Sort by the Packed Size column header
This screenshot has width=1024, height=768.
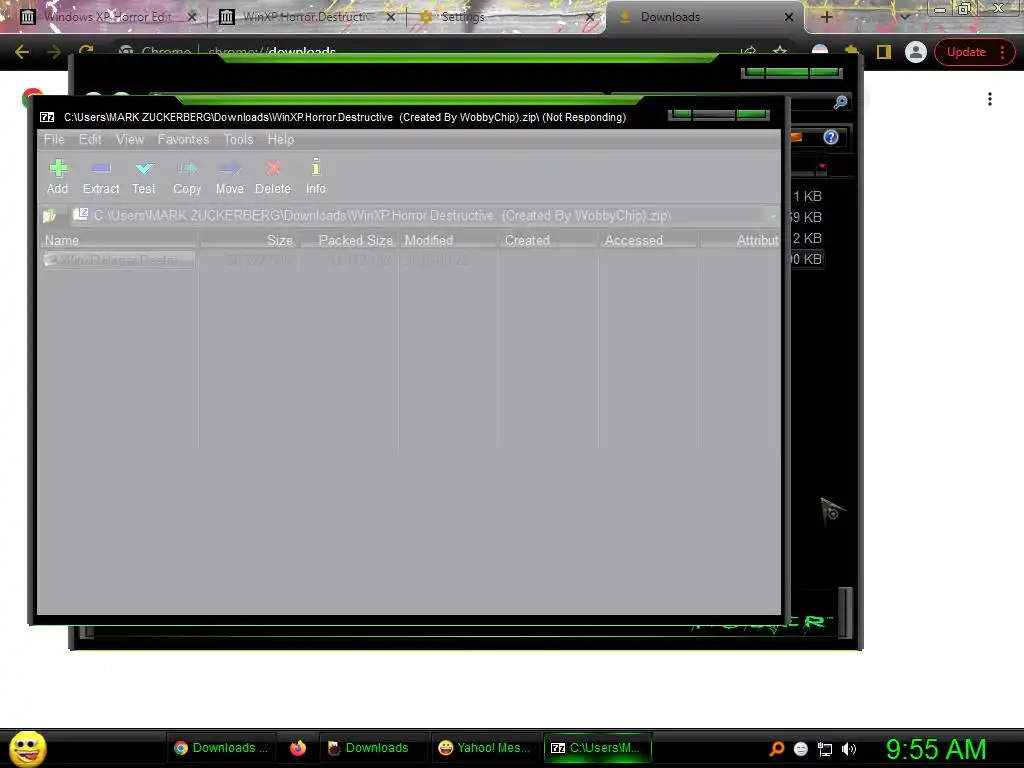pyautogui.click(x=349, y=240)
